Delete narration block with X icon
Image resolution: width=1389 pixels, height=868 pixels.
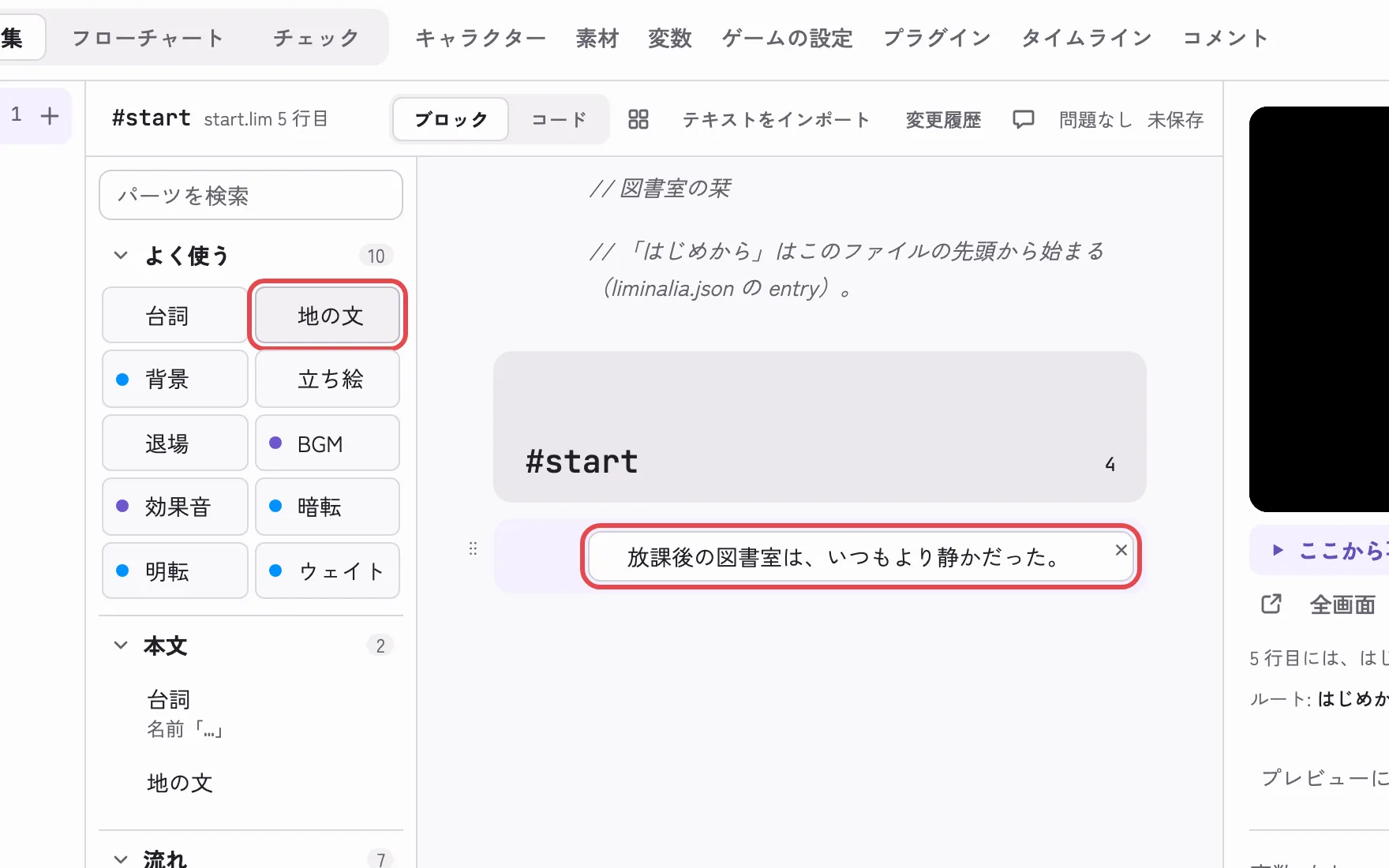click(1121, 550)
